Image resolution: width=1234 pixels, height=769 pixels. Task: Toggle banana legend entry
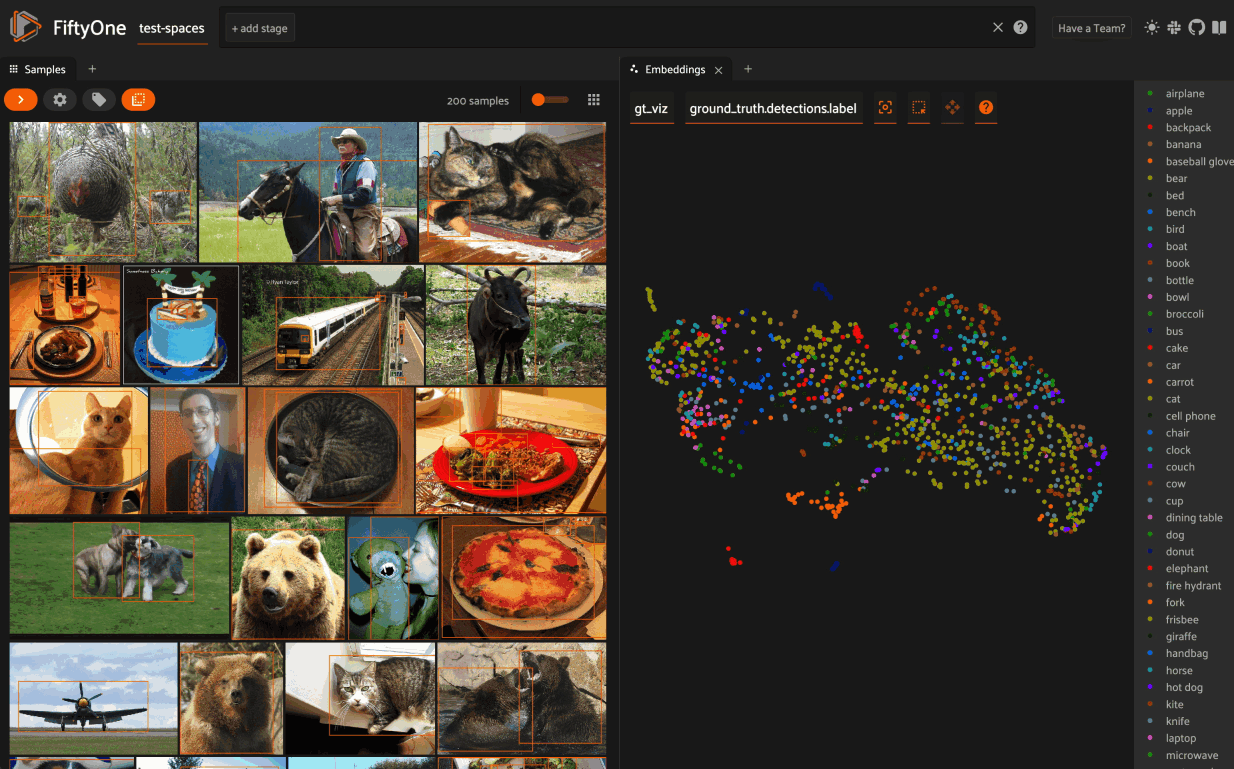coord(1183,145)
